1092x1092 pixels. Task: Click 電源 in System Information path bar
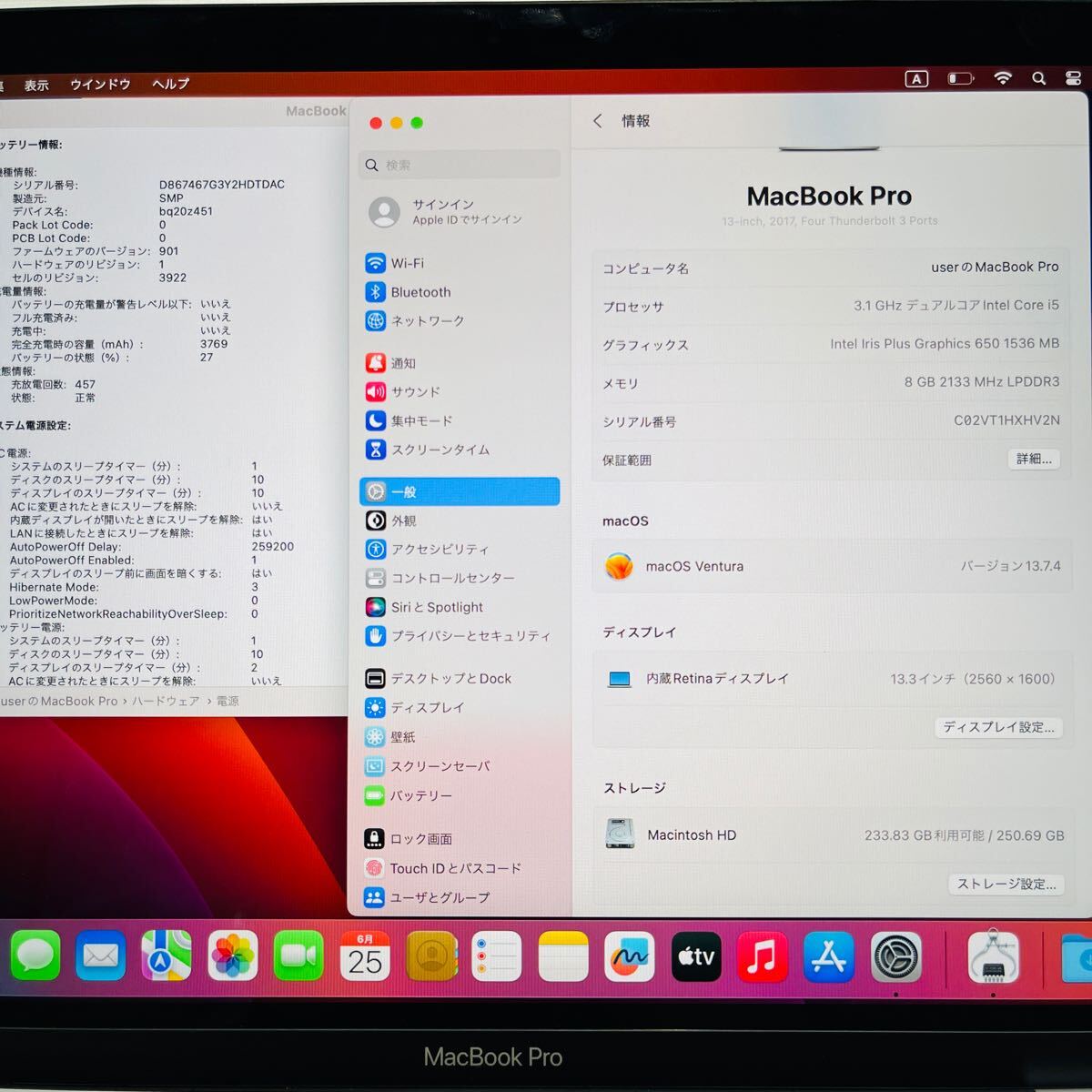click(x=227, y=701)
